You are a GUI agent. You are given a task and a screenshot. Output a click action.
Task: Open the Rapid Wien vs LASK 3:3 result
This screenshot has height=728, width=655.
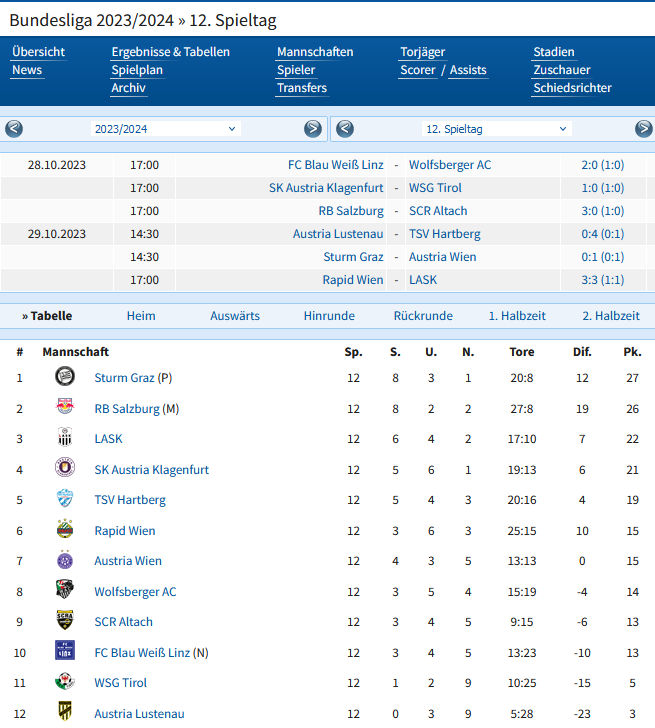(x=603, y=280)
